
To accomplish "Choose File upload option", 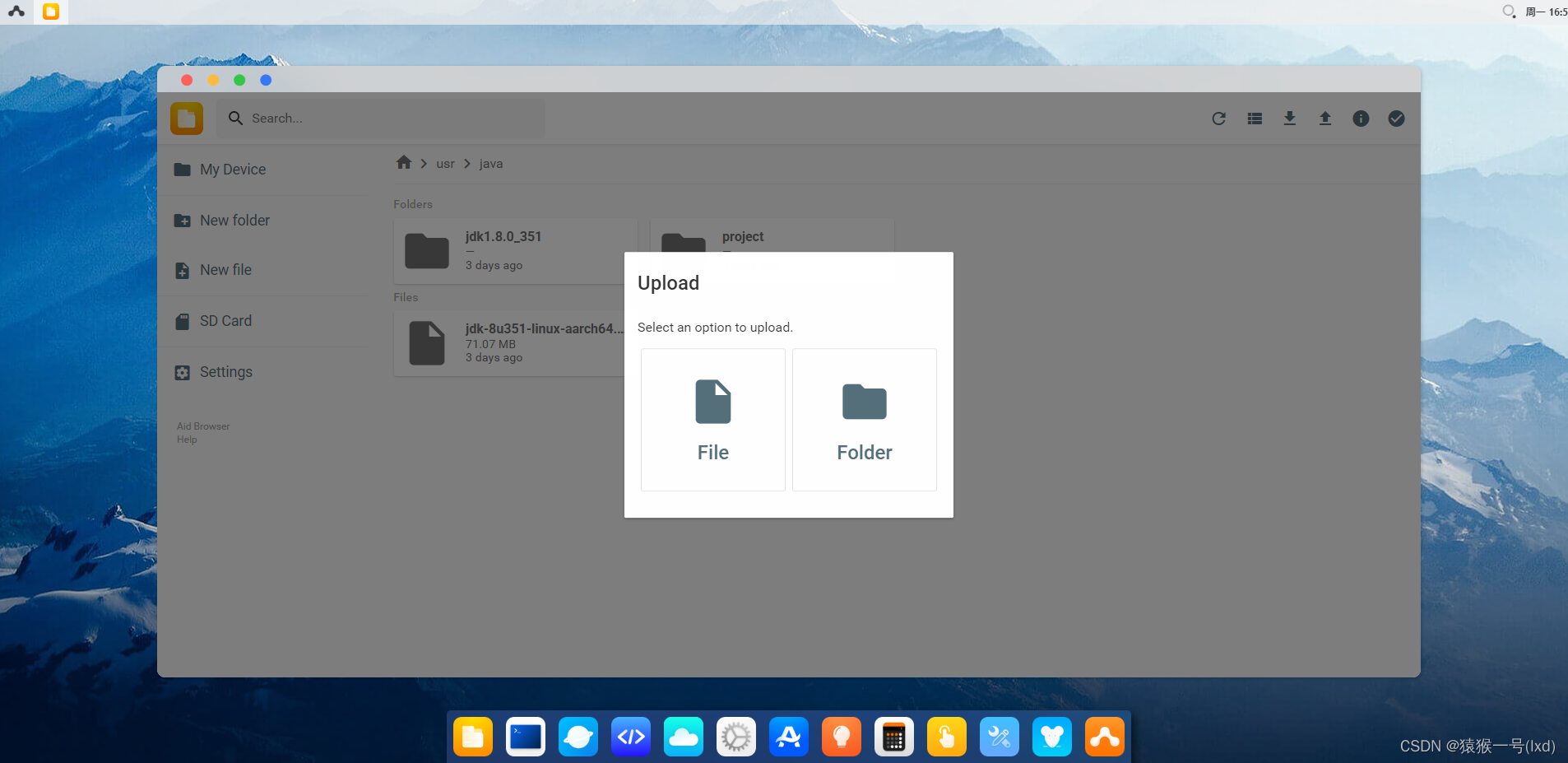I will 713,420.
